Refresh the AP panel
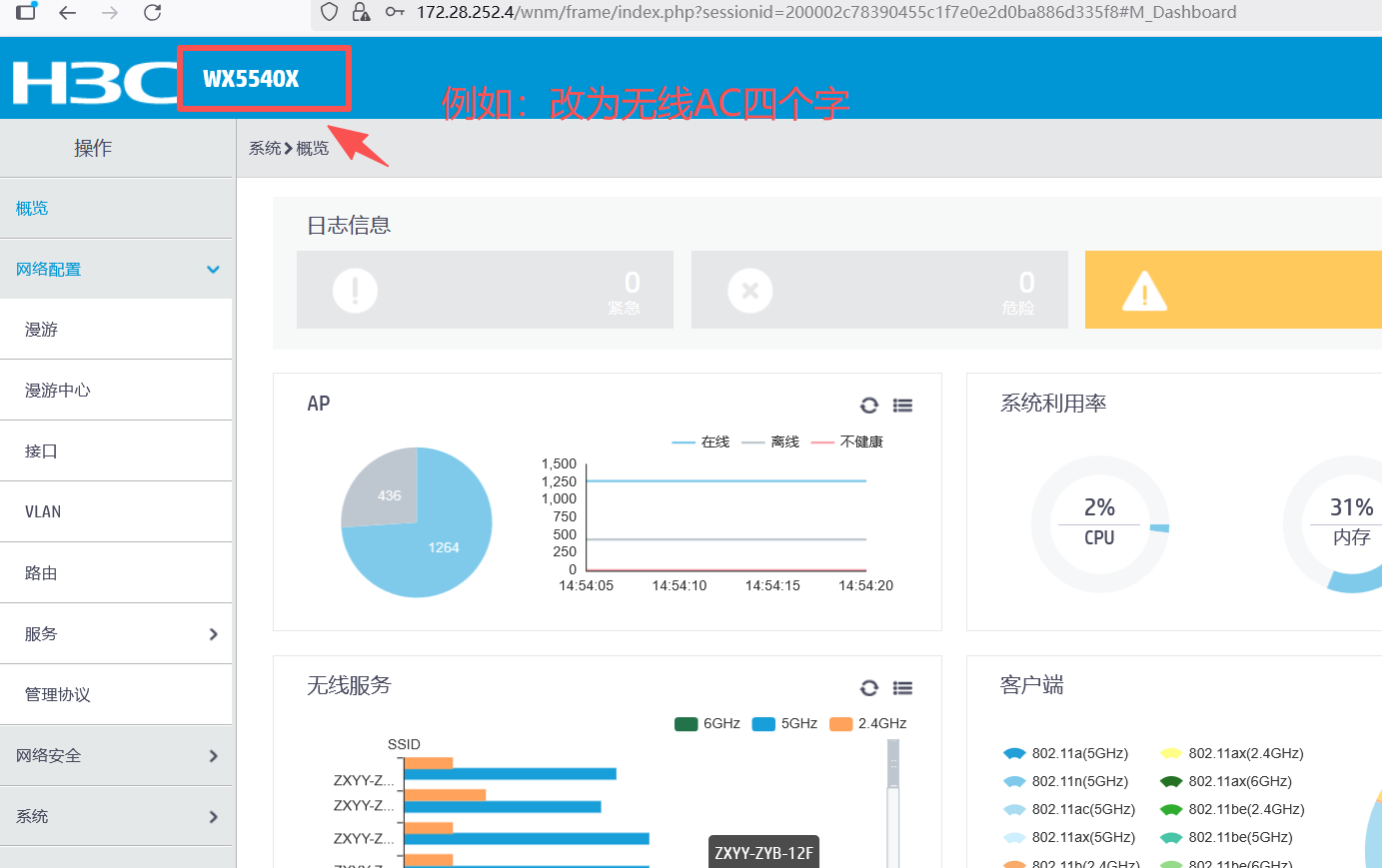 click(869, 406)
